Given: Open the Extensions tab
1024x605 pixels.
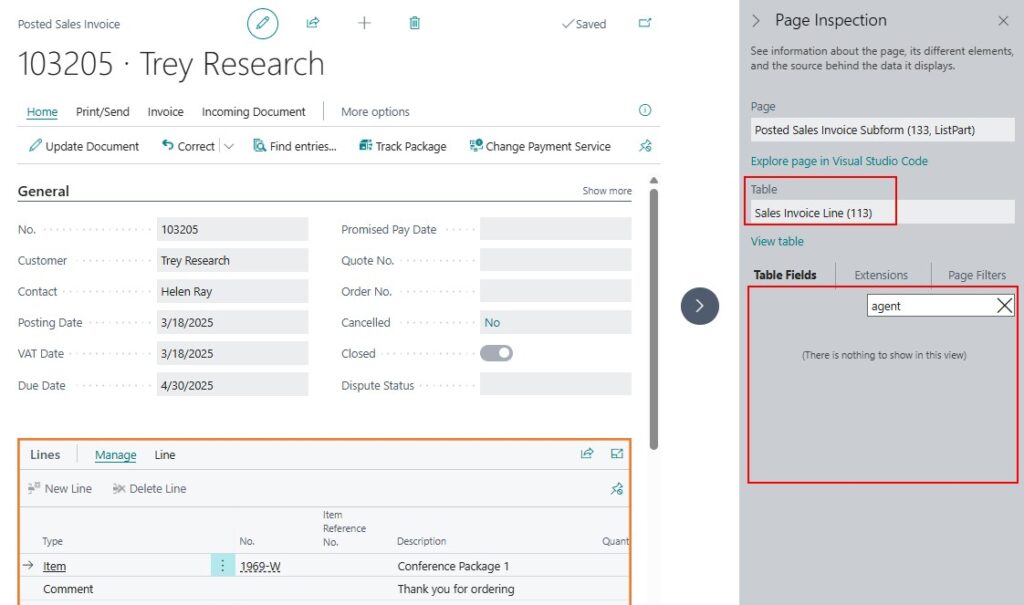Looking at the screenshot, I should coord(881,275).
